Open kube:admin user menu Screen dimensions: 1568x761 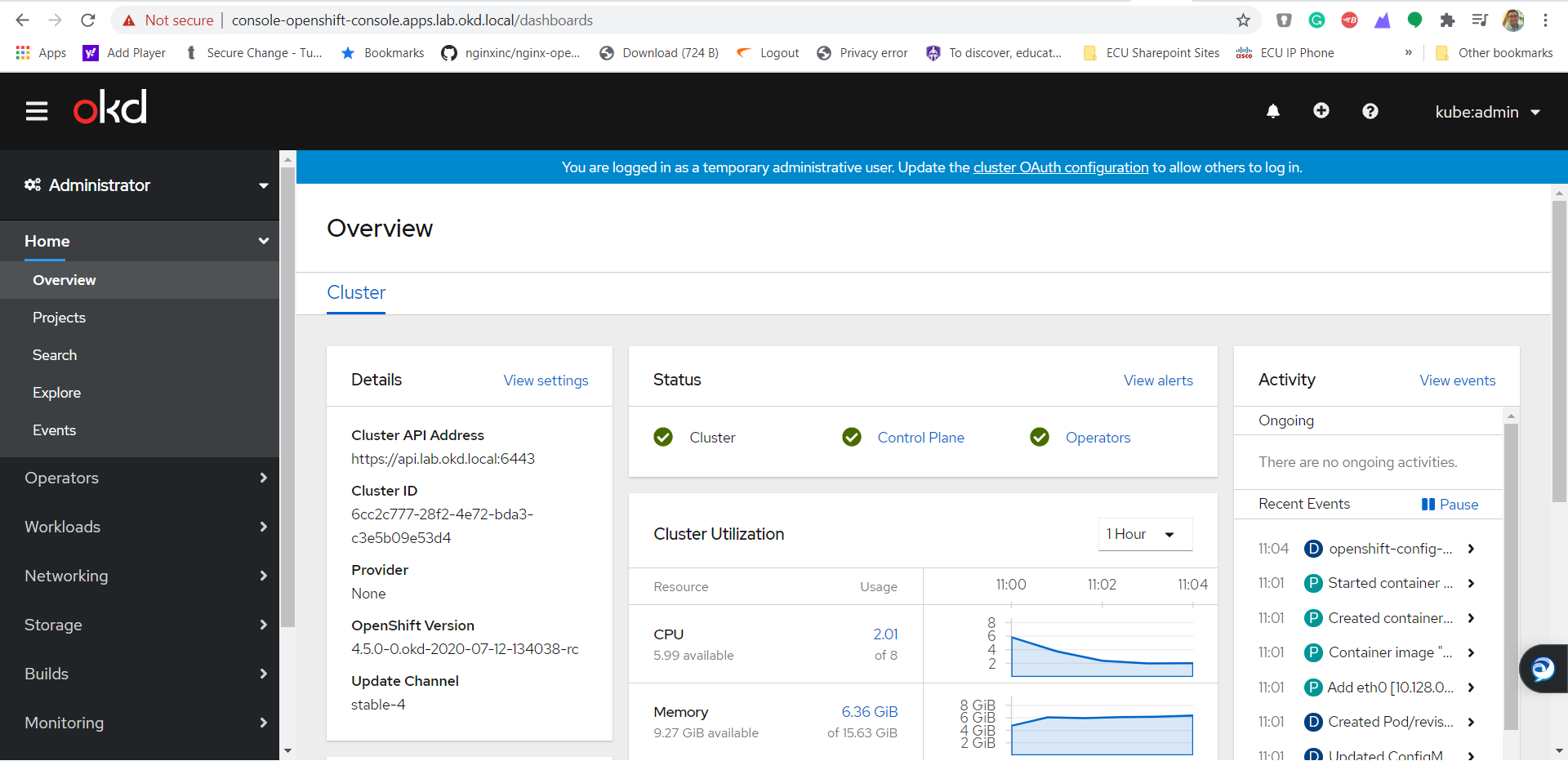click(x=1488, y=112)
